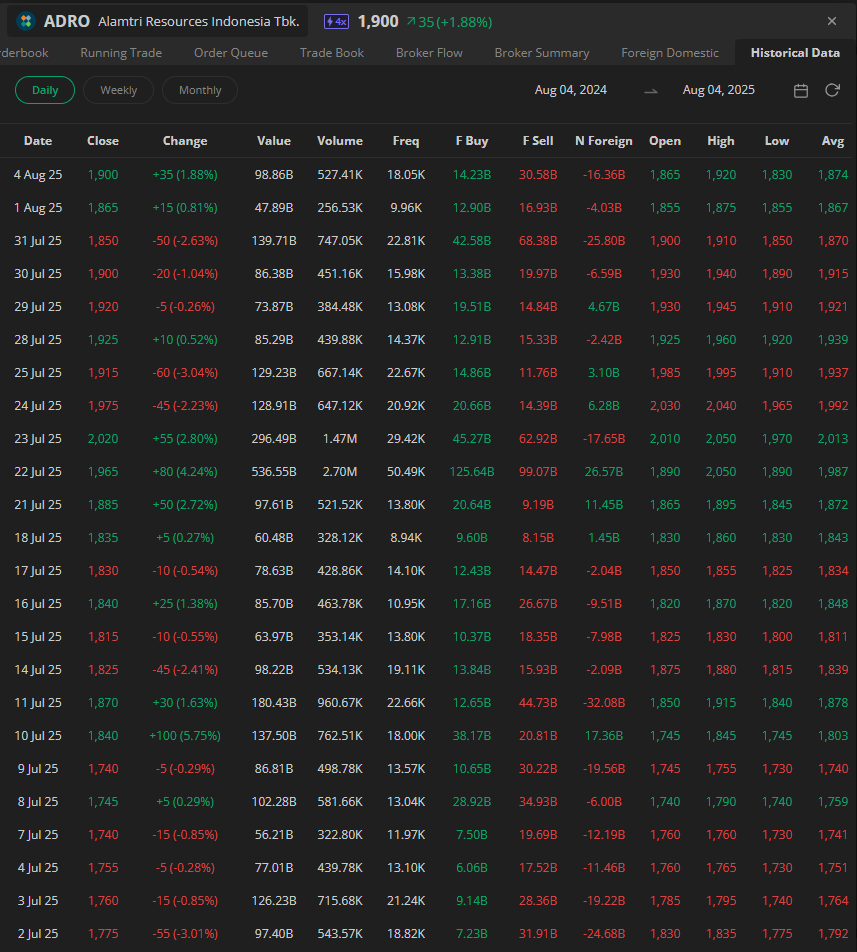Click the Close column header
Viewport: 857px width, 952px height.
tap(103, 141)
